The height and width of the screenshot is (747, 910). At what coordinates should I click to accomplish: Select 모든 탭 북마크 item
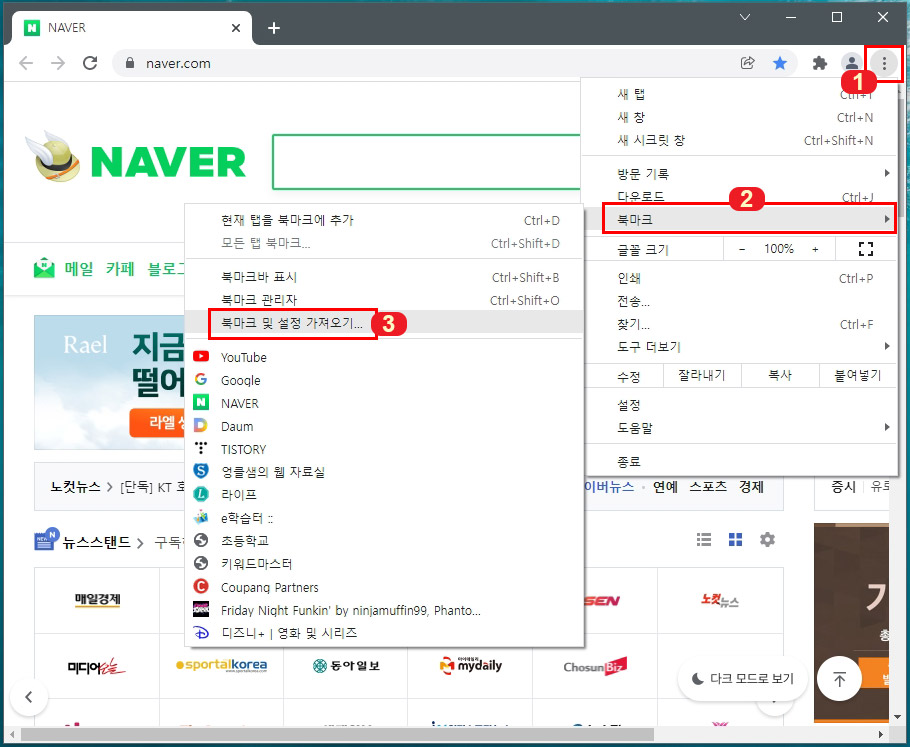coord(383,243)
